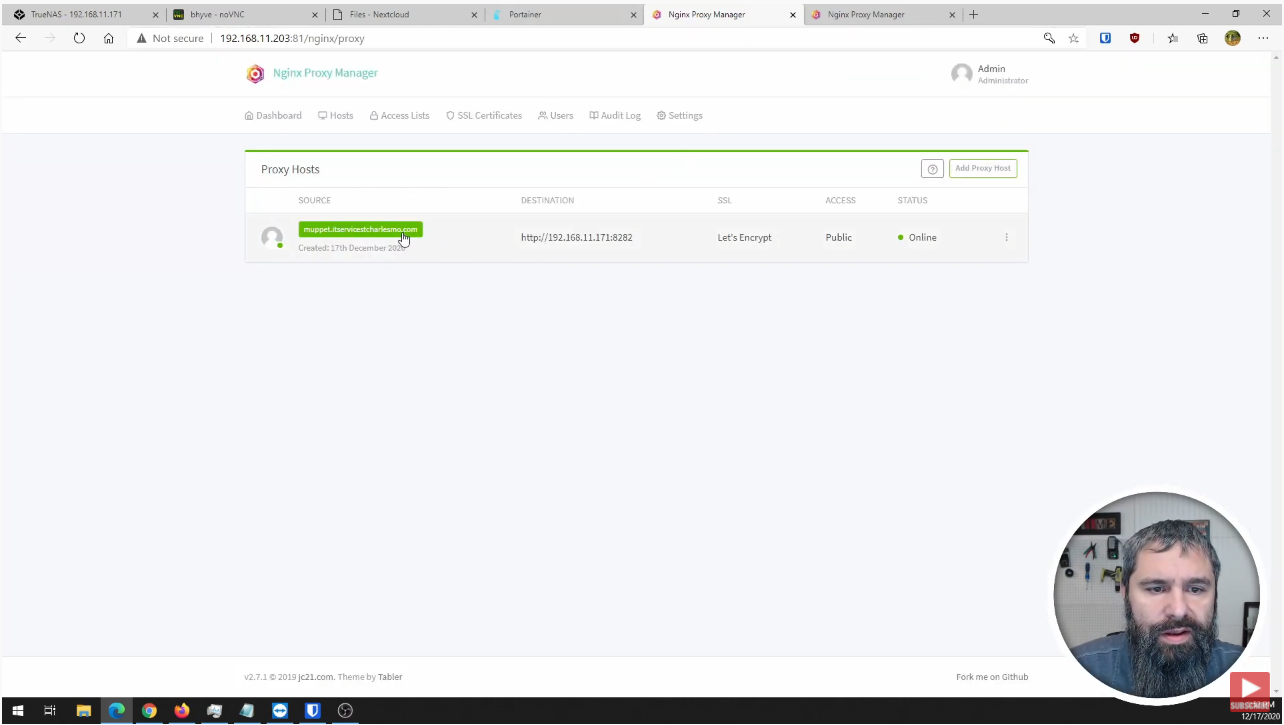Open the Windows Start menu
This screenshot has width=1284, height=725.
(x=17, y=711)
